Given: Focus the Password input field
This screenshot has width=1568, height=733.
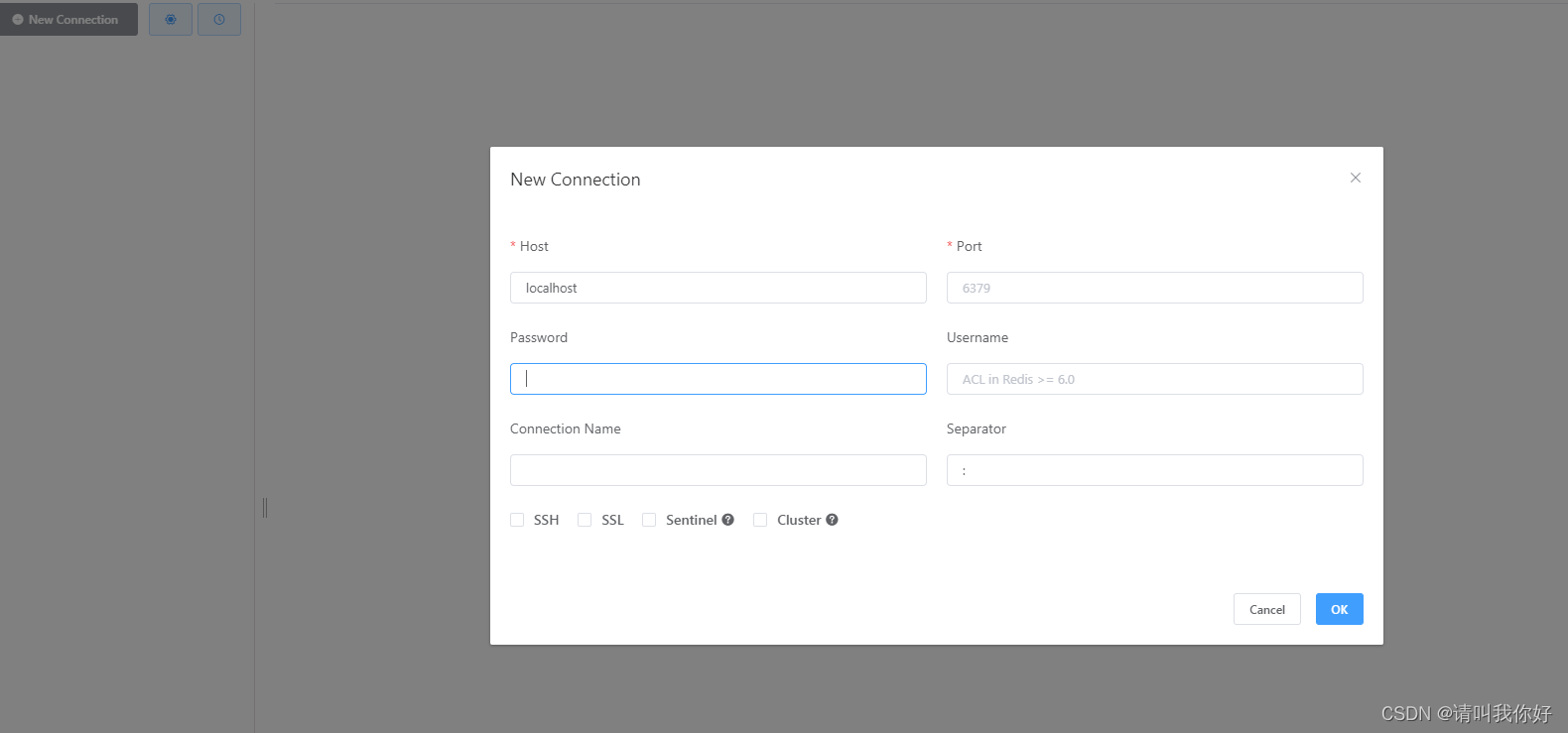Looking at the screenshot, I should point(719,379).
